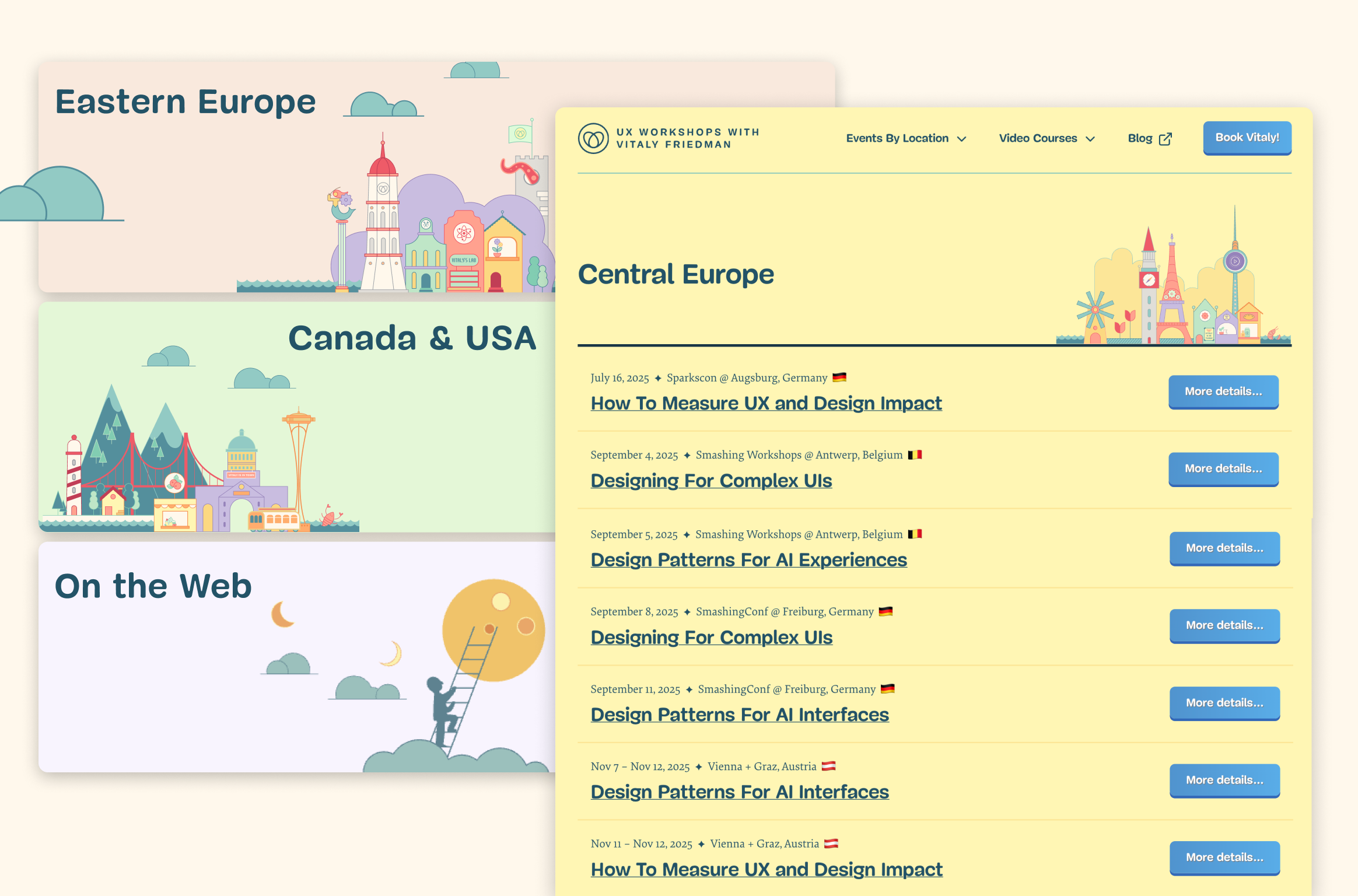Open the Events By Location menu
Viewport: 1358px width, 896px height.
pyautogui.click(x=897, y=138)
